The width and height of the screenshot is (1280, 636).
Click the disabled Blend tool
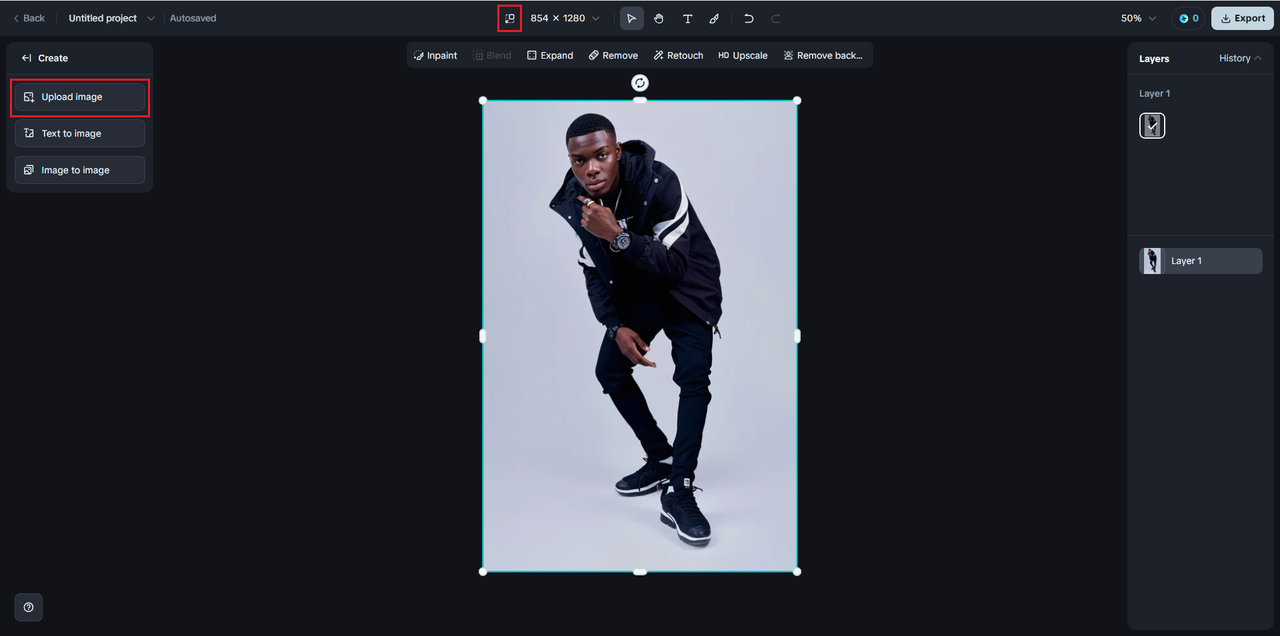tap(492, 55)
